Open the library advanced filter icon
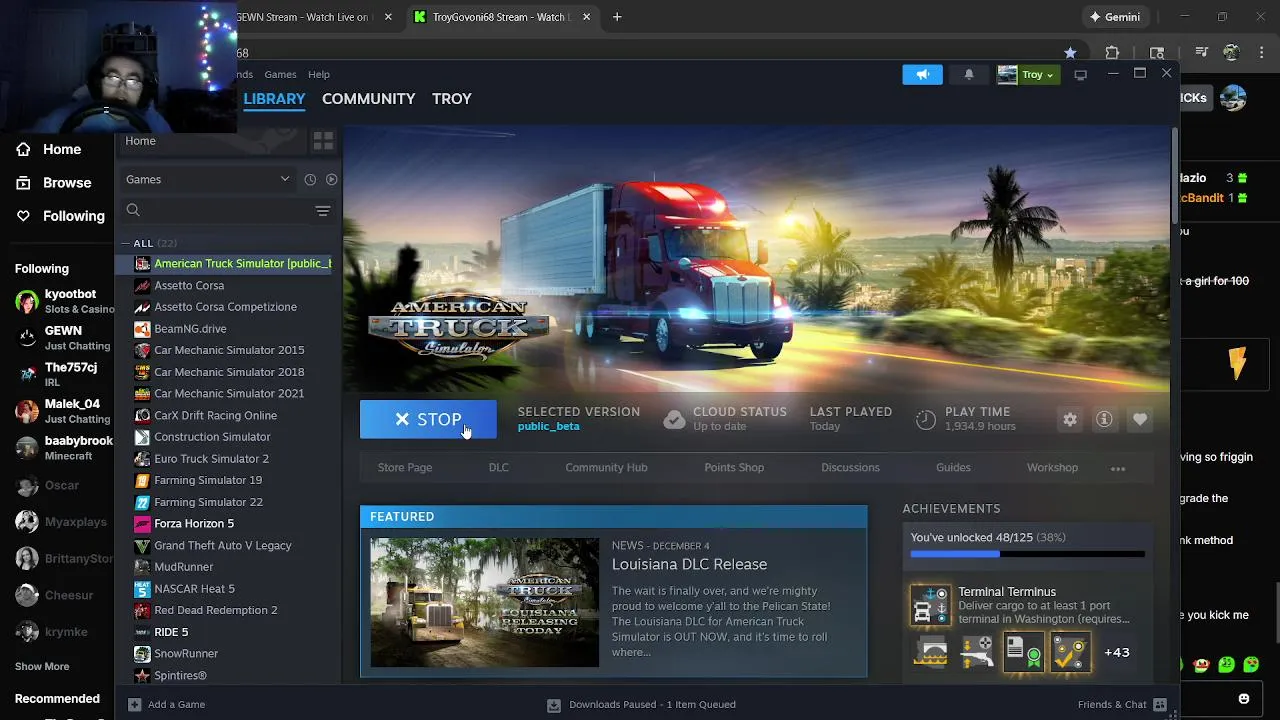1280x720 pixels. (323, 210)
